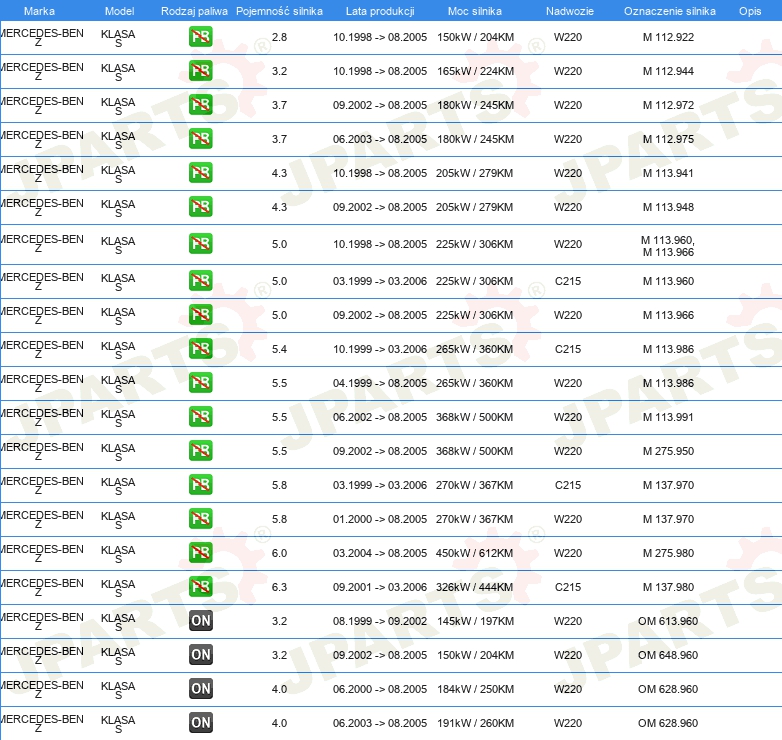Image resolution: width=782 pixels, height=740 pixels.
Task: Select the M 113.991 engine code cell
Action: click(668, 417)
